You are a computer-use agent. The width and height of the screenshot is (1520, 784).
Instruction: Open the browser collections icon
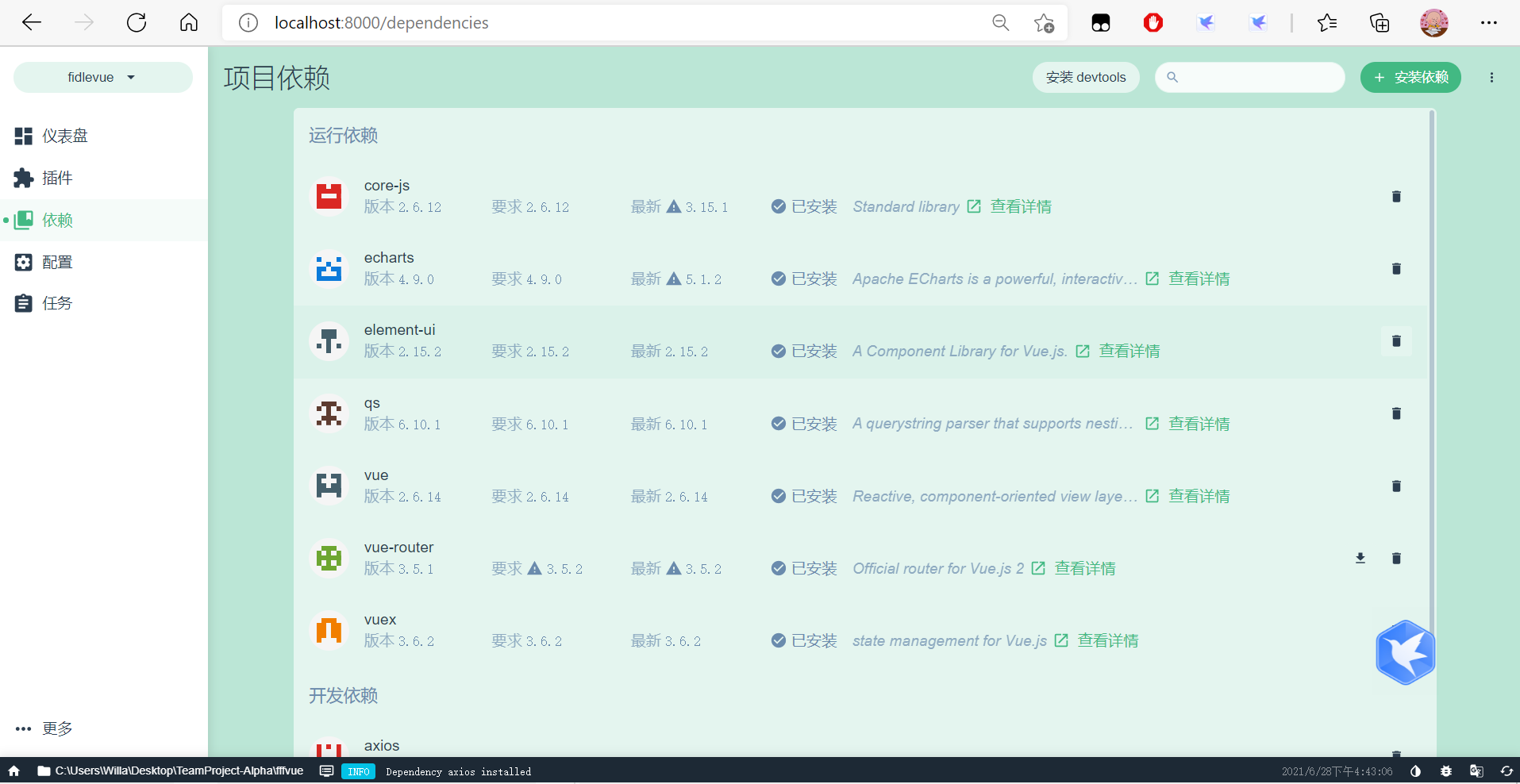[x=1380, y=23]
